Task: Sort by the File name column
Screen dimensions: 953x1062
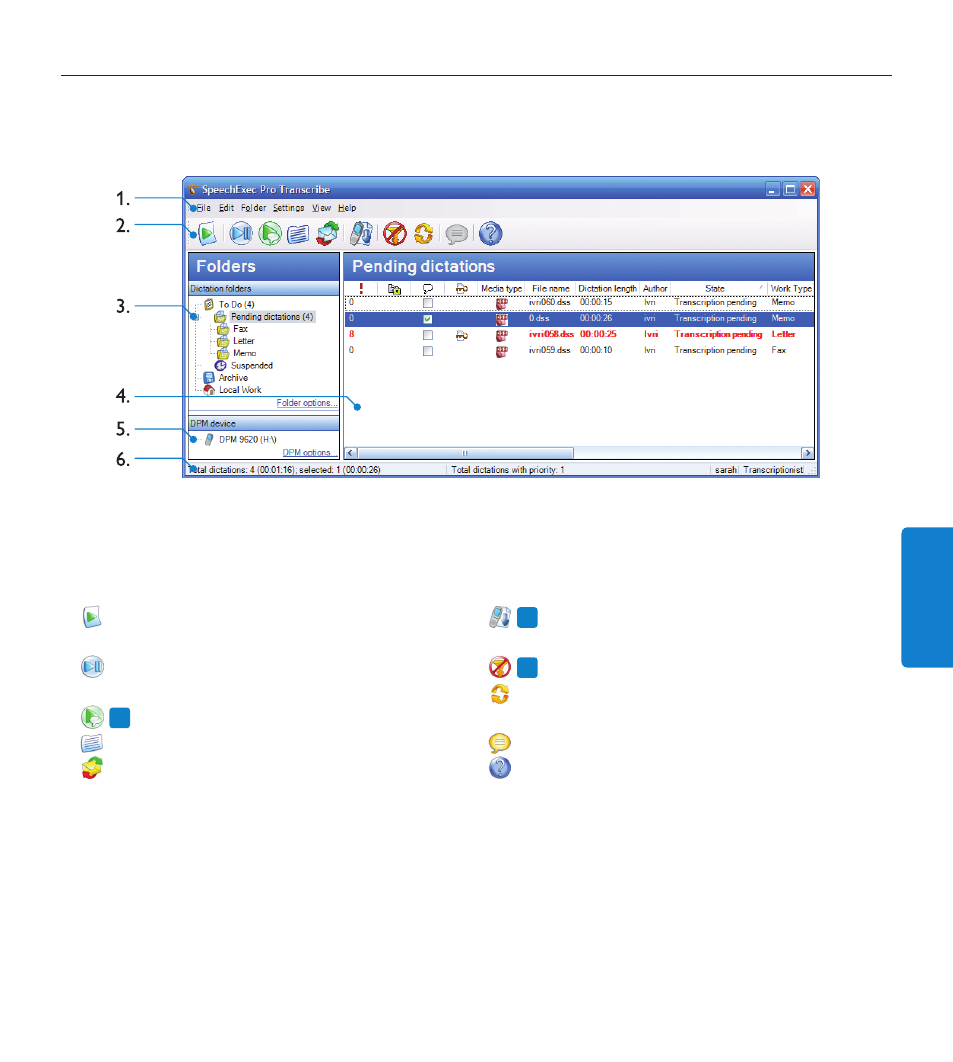Action: click(x=550, y=289)
